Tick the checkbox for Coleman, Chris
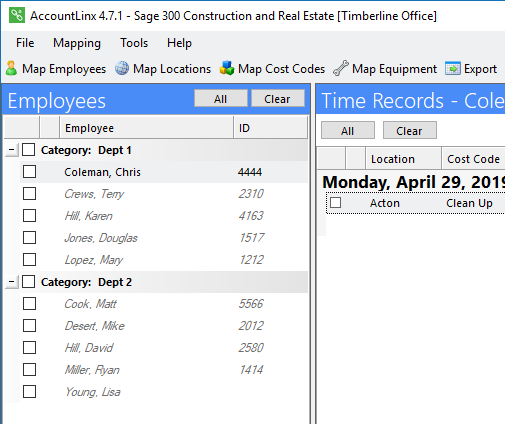Viewport: 505px width, 424px height. click(x=30, y=172)
